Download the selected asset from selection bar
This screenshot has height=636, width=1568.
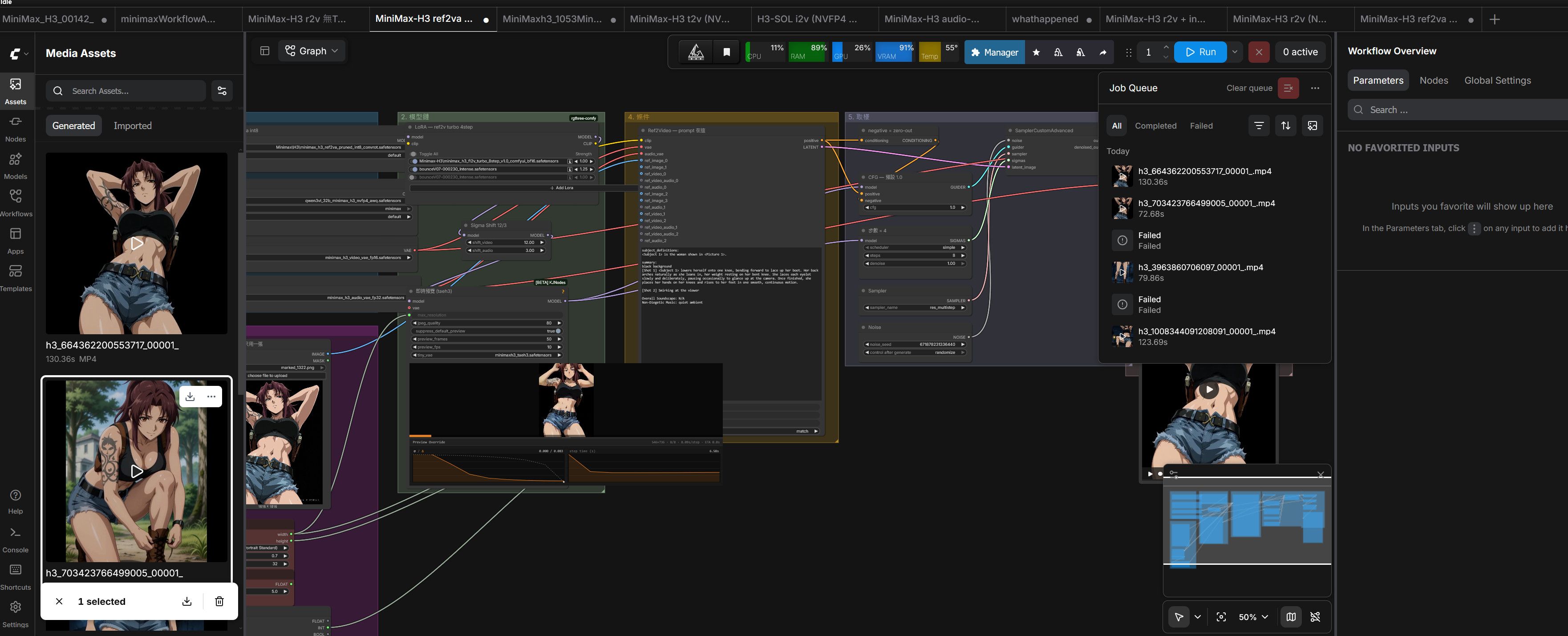click(x=187, y=601)
